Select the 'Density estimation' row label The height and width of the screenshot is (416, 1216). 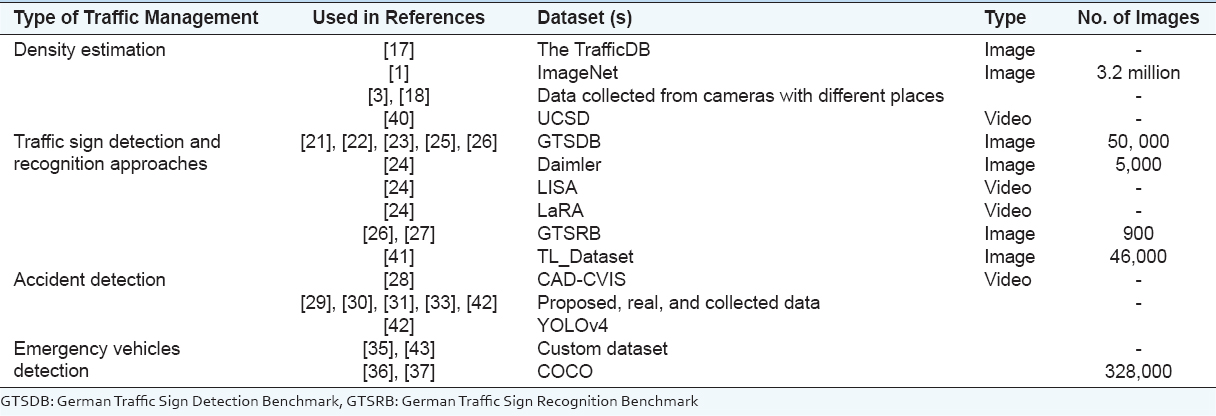(83, 50)
